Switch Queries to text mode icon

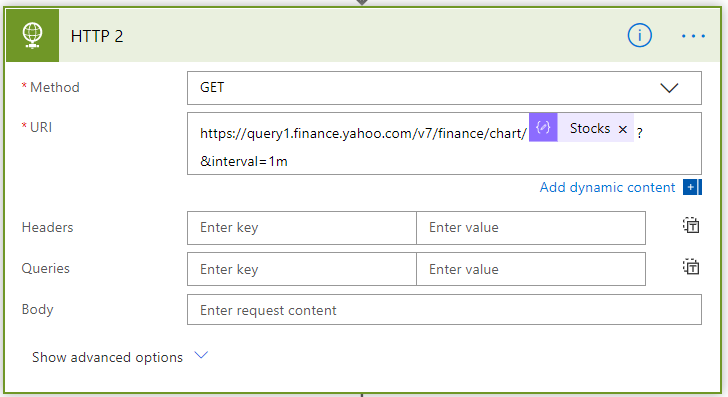[691, 267]
